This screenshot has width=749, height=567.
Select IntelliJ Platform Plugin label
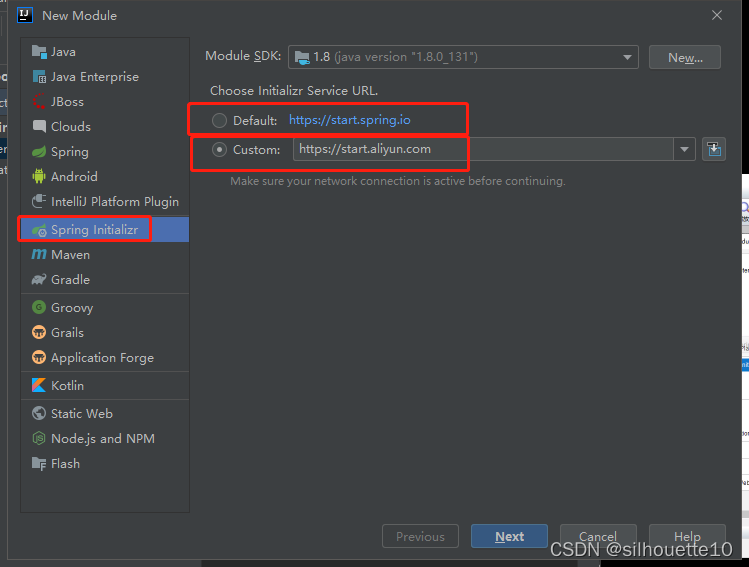click(115, 202)
